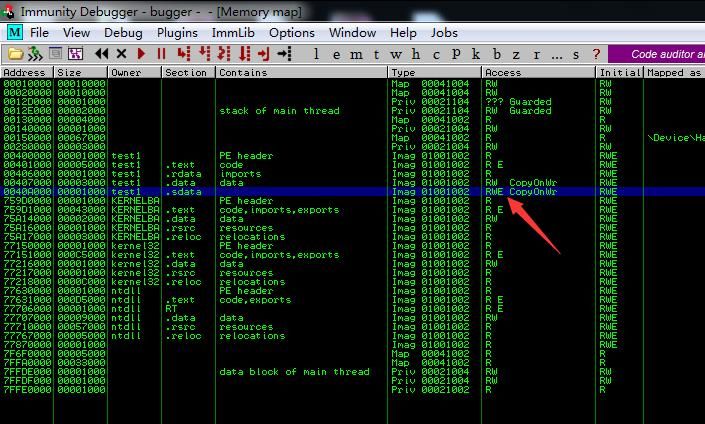Open the Help menu
705x424 pixels.
tap(403, 33)
